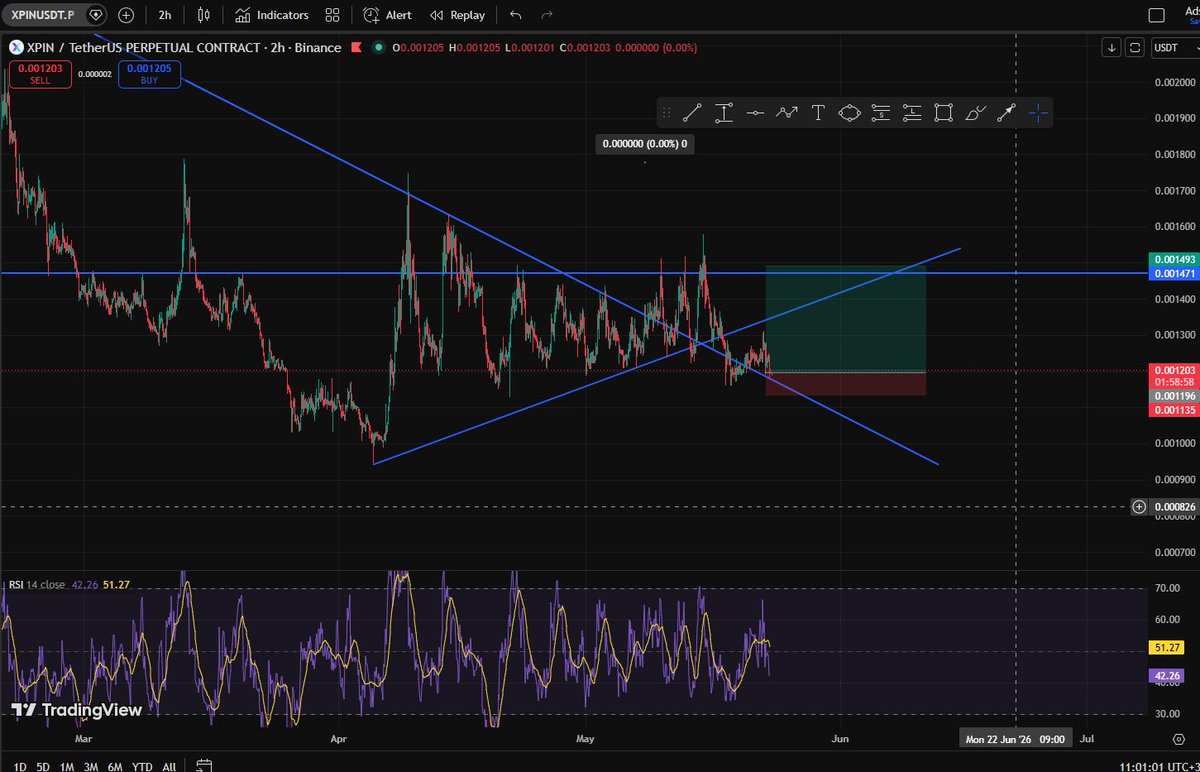Open the timezone menu showing 11:01:01 UTC+3
The height and width of the screenshot is (772, 1200).
pyautogui.click(x=1159, y=766)
